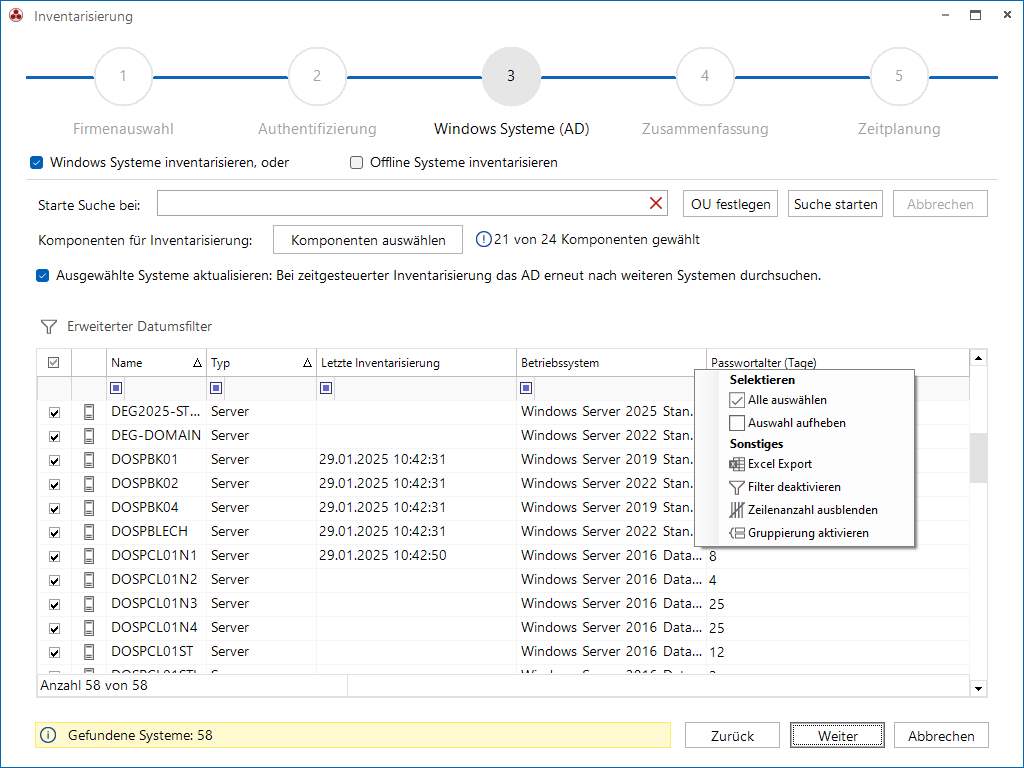1024x768 pixels.
Task: Click the Filter deaktivieren funnel icon
Action: point(737,487)
